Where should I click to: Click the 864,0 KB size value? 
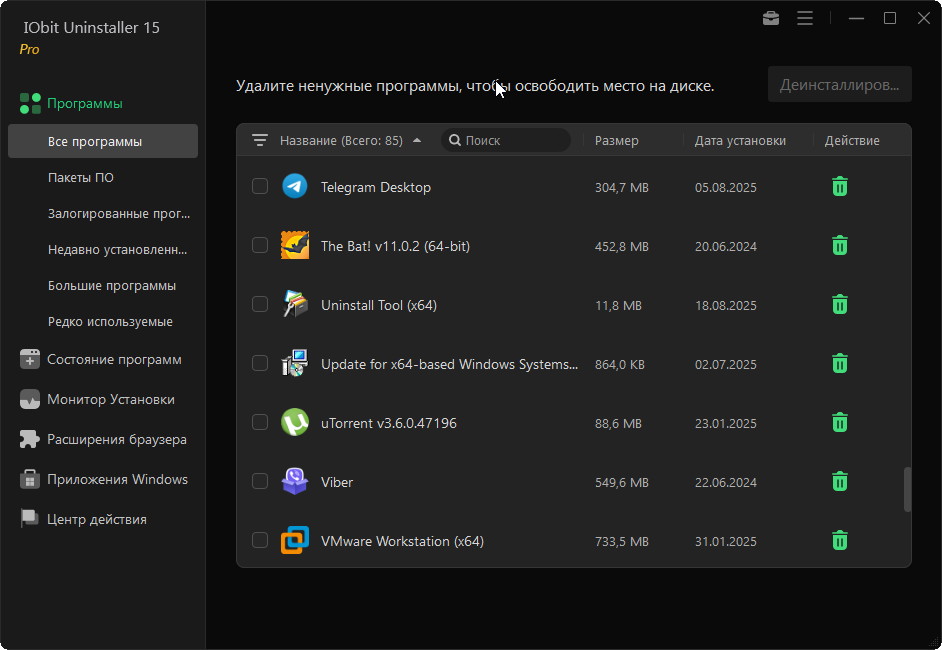(619, 365)
